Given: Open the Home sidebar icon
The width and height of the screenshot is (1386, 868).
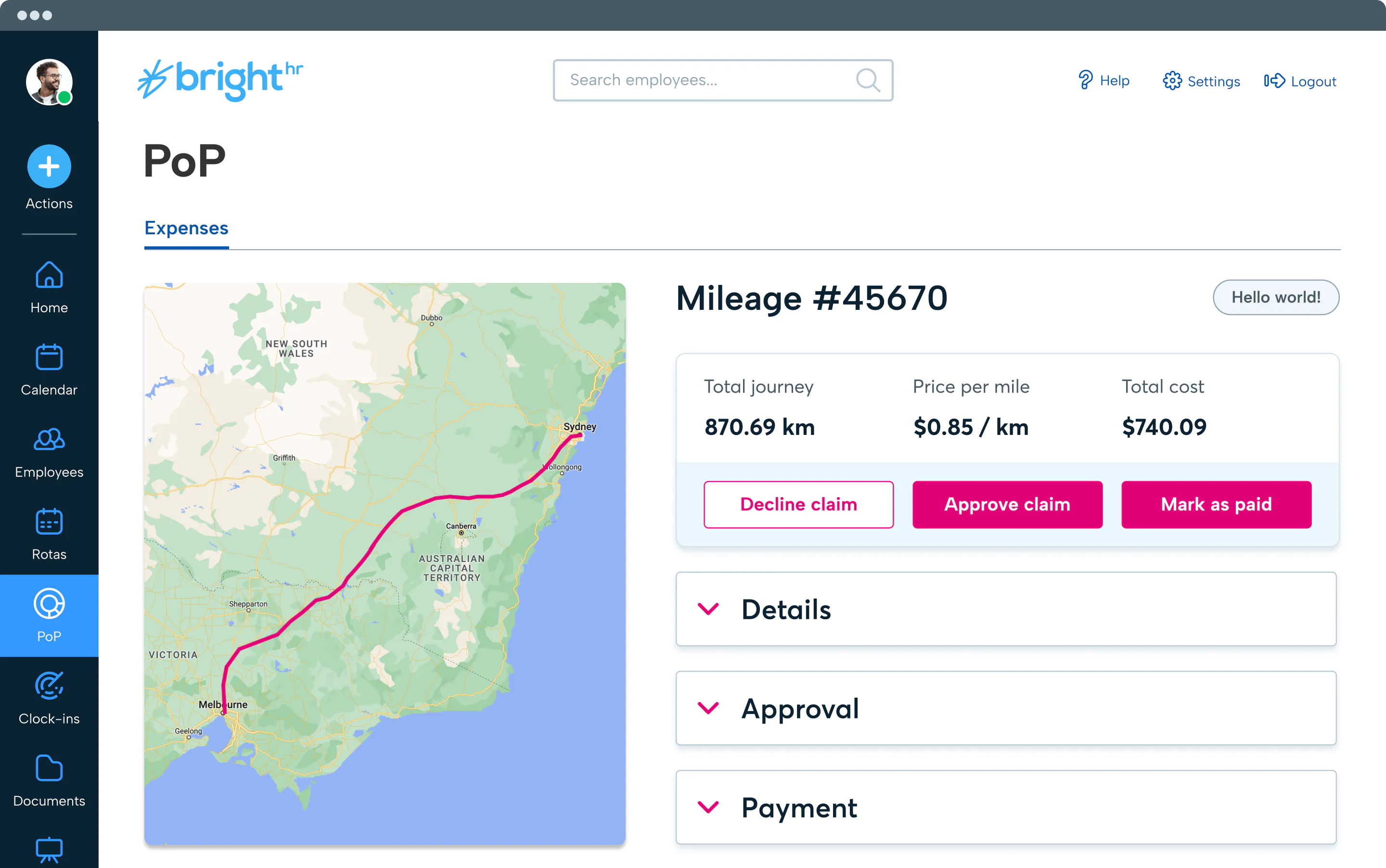Looking at the screenshot, I should (49, 275).
